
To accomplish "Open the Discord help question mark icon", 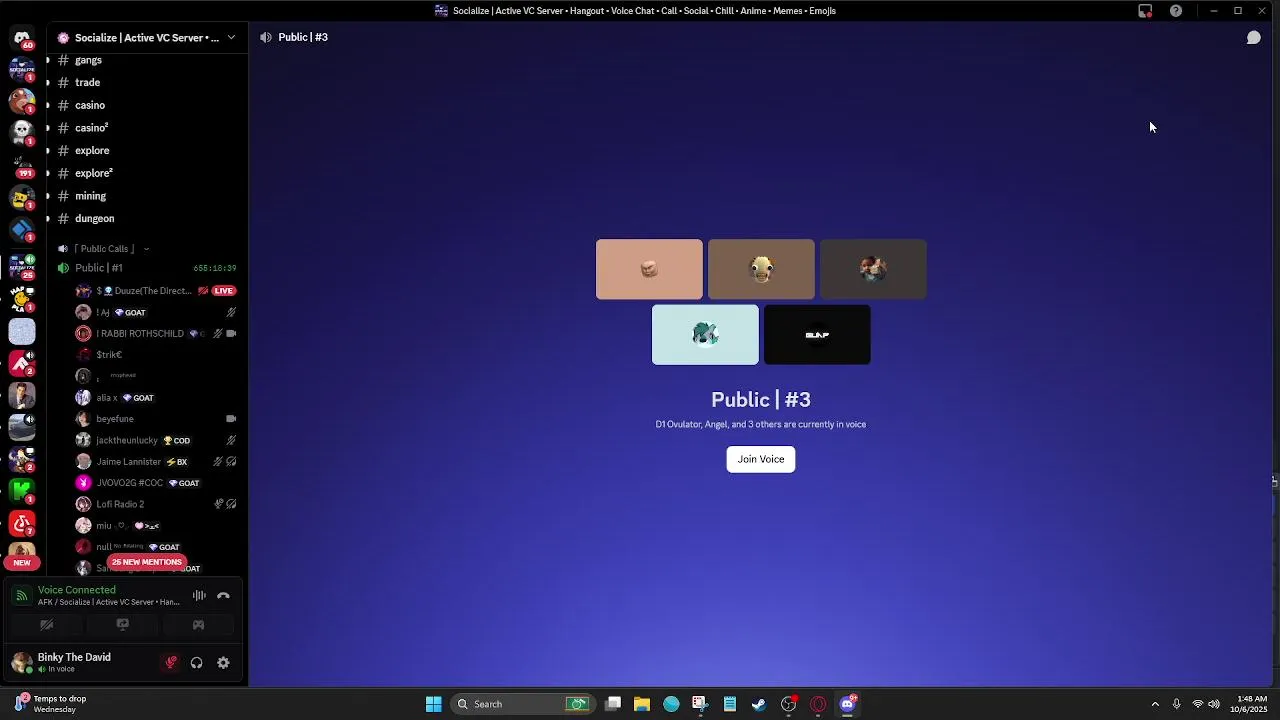I will pyautogui.click(x=1176, y=11).
